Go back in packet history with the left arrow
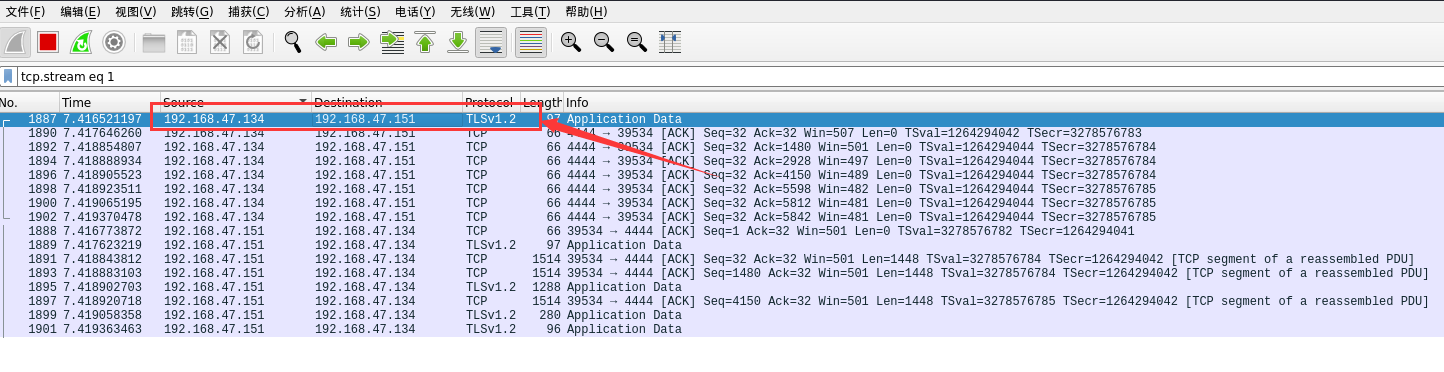Screen dimensions: 1444x372 [326, 42]
